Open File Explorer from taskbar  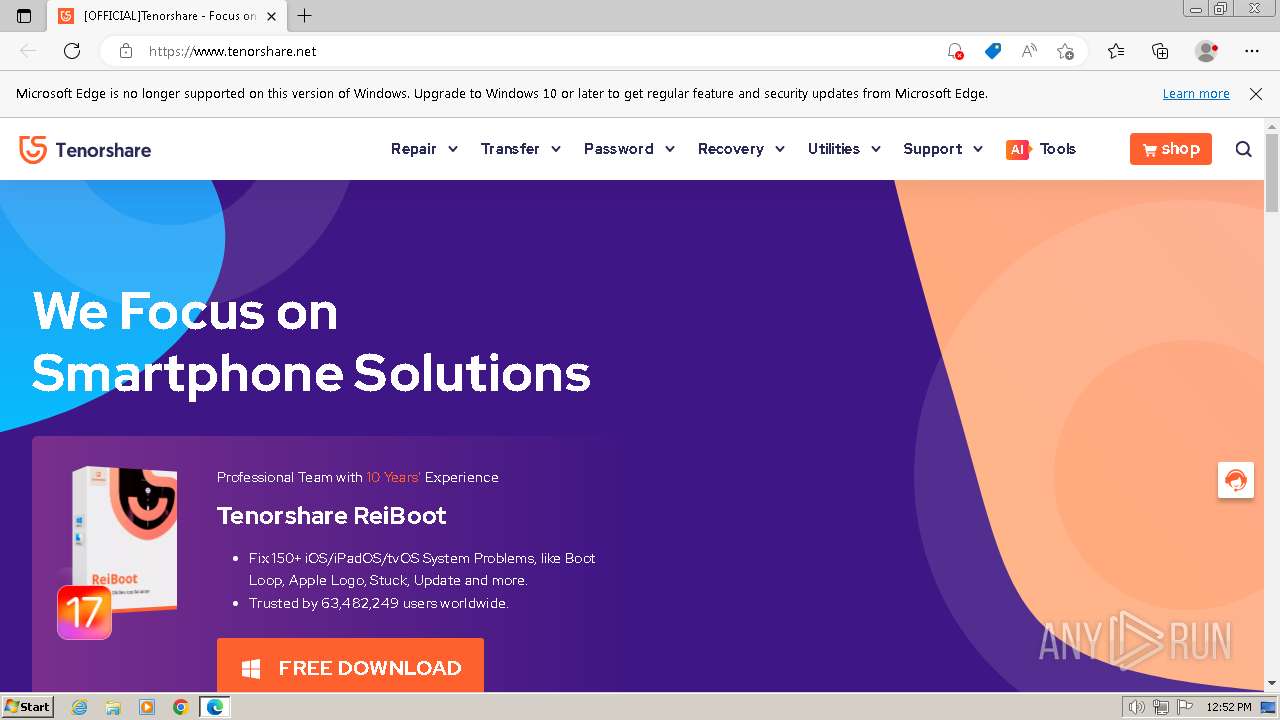coord(113,707)
